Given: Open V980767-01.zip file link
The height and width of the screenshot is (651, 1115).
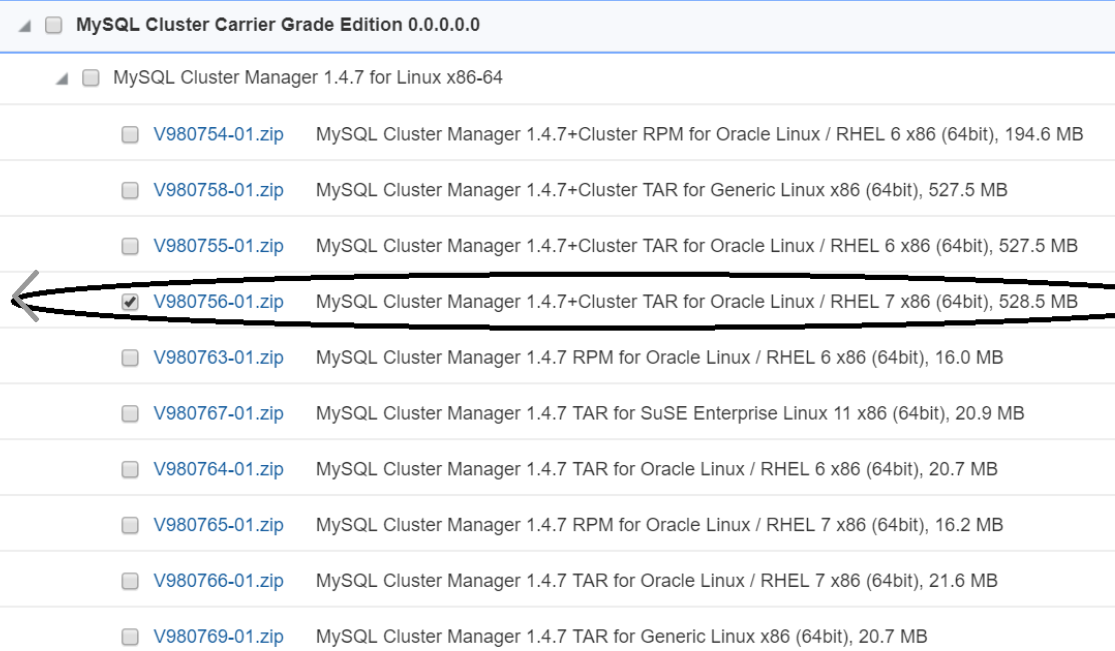Looking at the screenshot, I should click(218, 413).
